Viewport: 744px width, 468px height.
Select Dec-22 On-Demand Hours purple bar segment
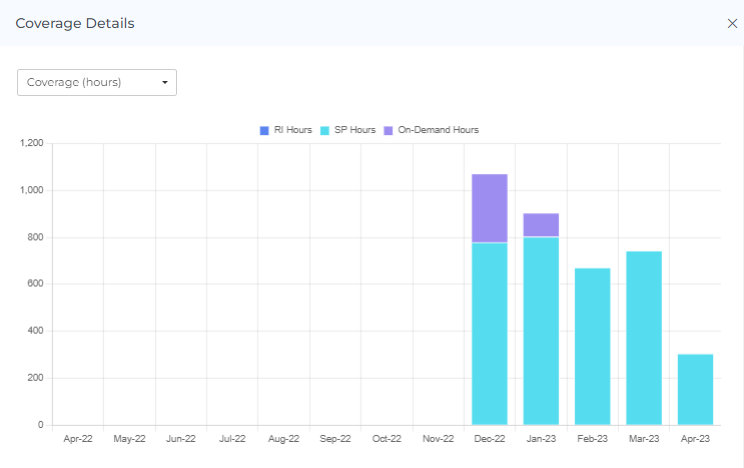tap(490, 208)
